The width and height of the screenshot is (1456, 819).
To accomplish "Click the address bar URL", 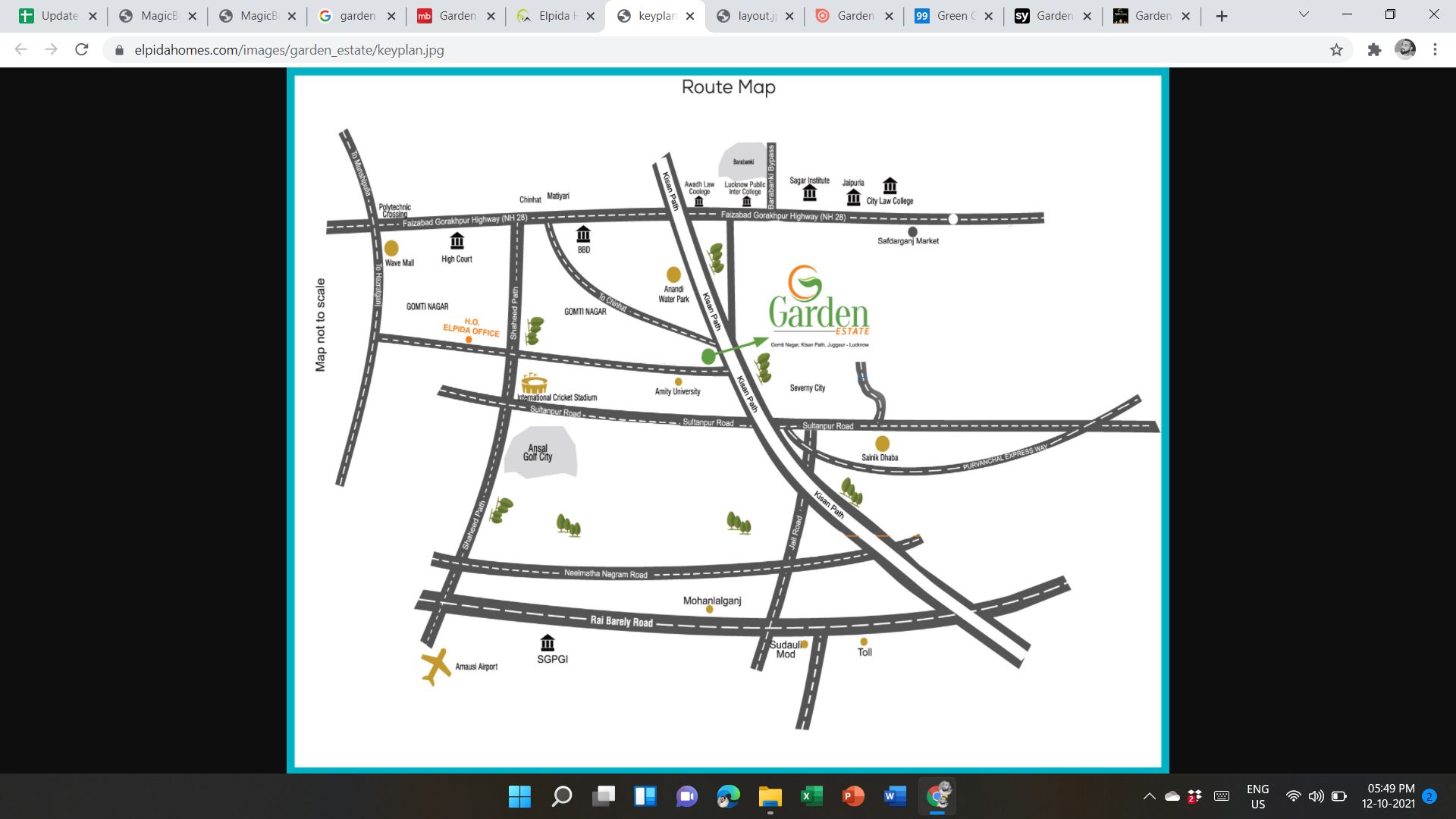I will coord(288,50).
